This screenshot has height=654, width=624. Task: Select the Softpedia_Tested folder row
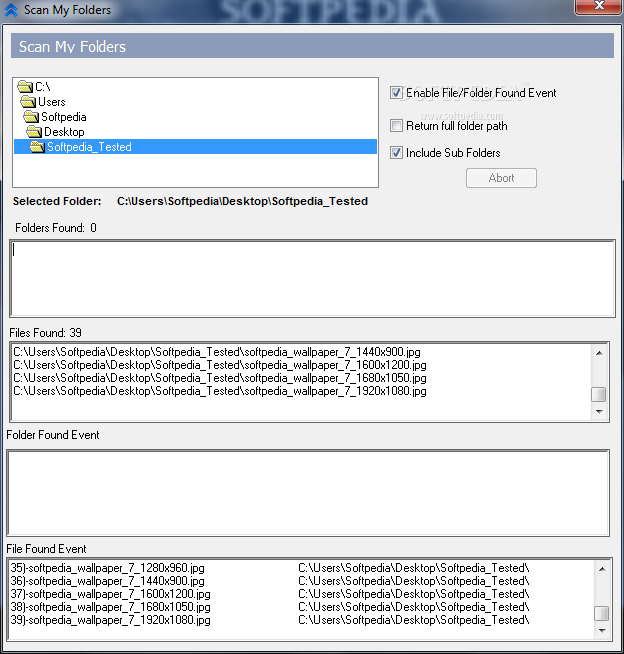(x=195, y=147)
